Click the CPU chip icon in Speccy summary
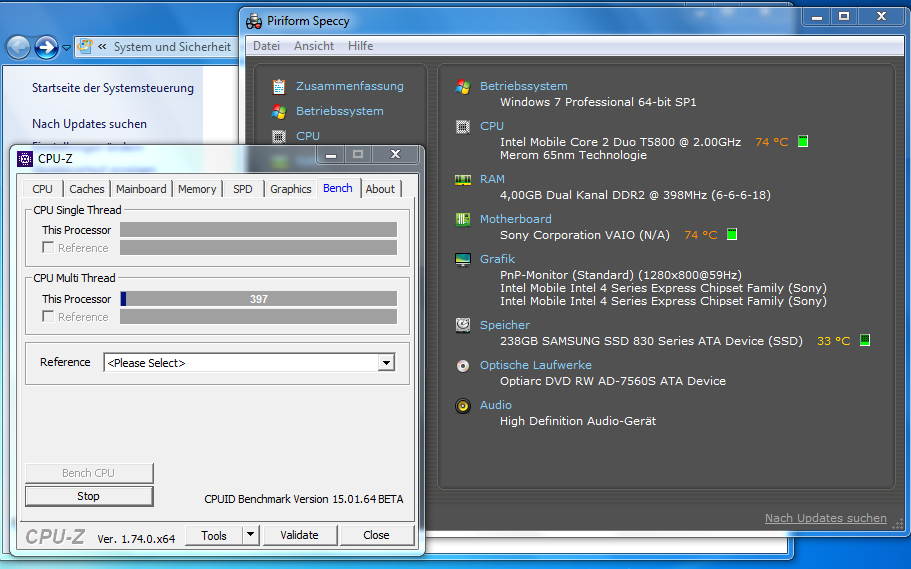 [x=463, y=127]
